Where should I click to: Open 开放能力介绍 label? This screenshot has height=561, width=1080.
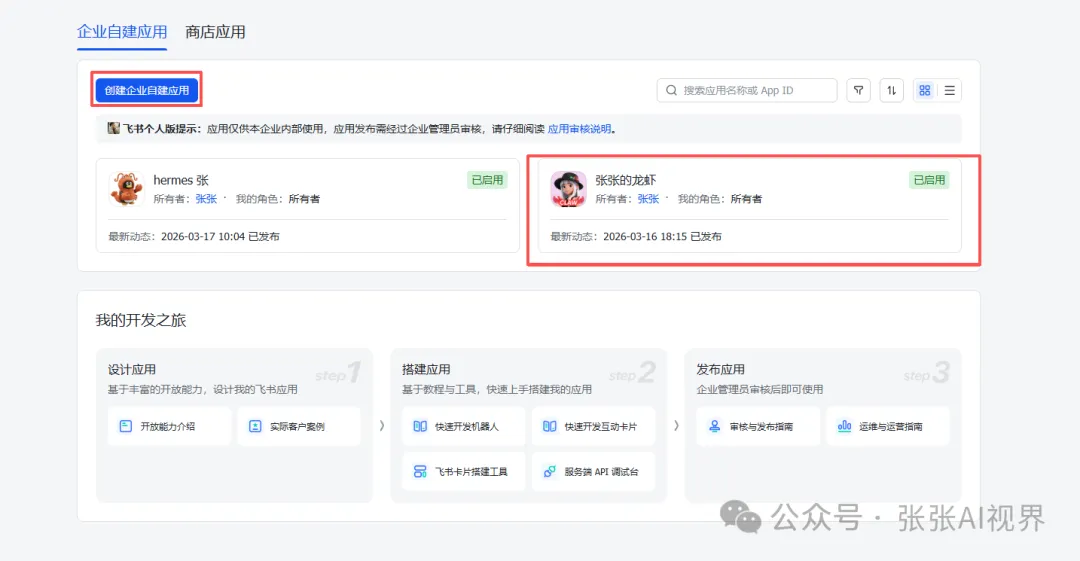click(167, 427)
